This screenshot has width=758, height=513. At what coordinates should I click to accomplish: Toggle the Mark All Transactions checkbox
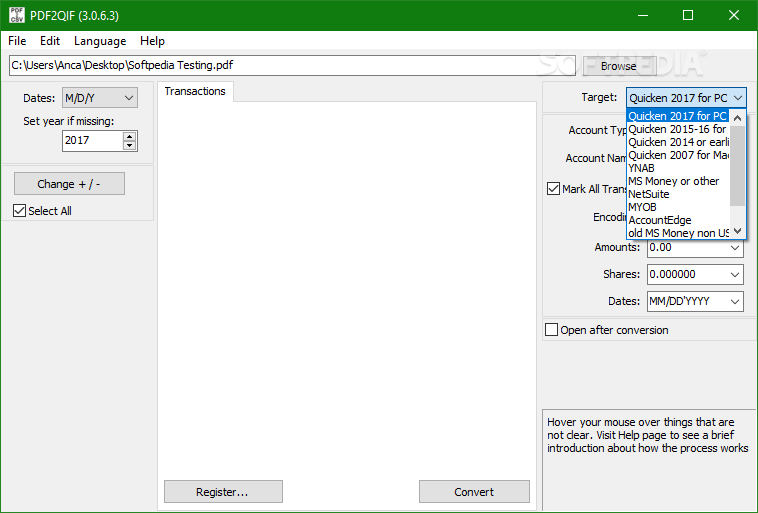click(x=554, y=189)
